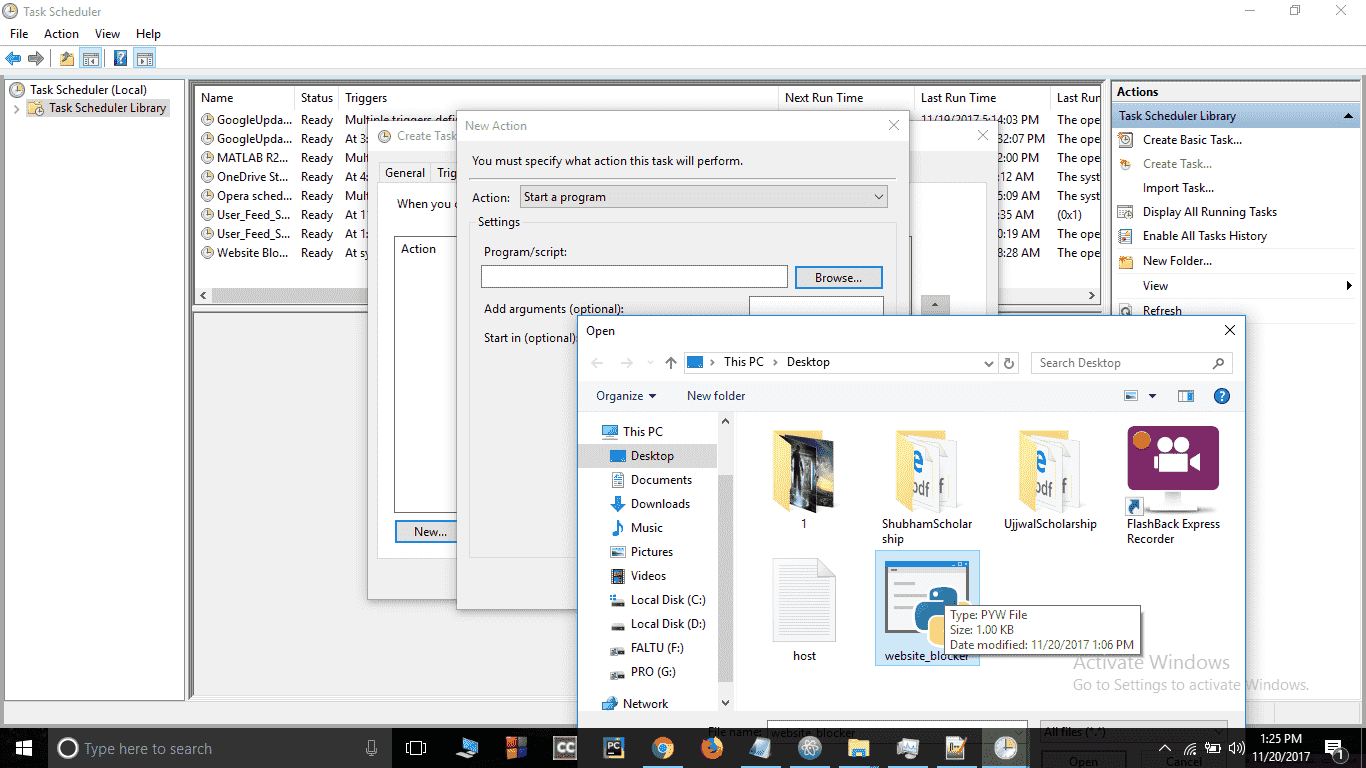Select Task Scheduler (Local) tree node
1366x768 pixels.
coord(88,90)
